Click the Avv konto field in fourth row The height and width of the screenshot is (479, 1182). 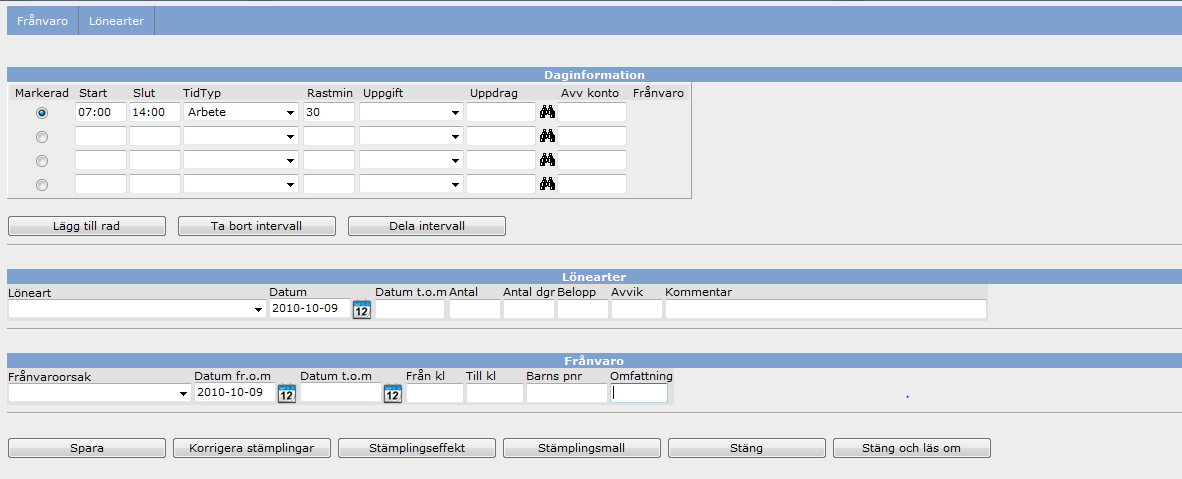point(592,184)
